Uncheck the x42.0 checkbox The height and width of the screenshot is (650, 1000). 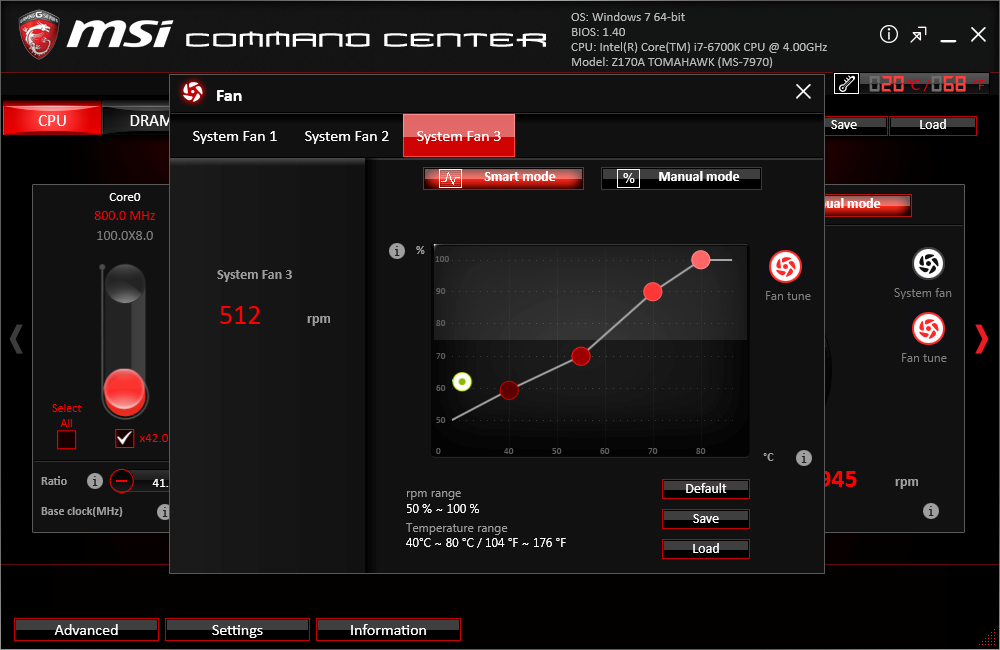point(124,438)
